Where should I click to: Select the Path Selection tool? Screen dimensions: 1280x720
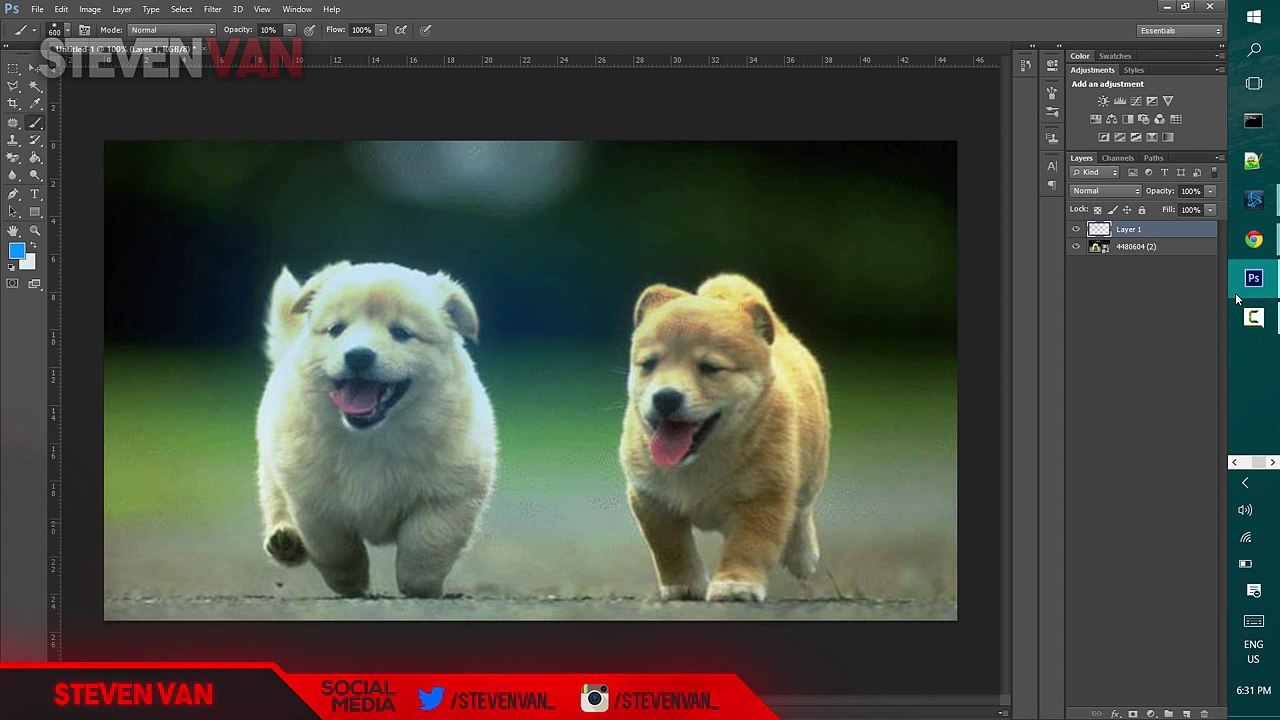pyautogui.click(x=13, y=212)
